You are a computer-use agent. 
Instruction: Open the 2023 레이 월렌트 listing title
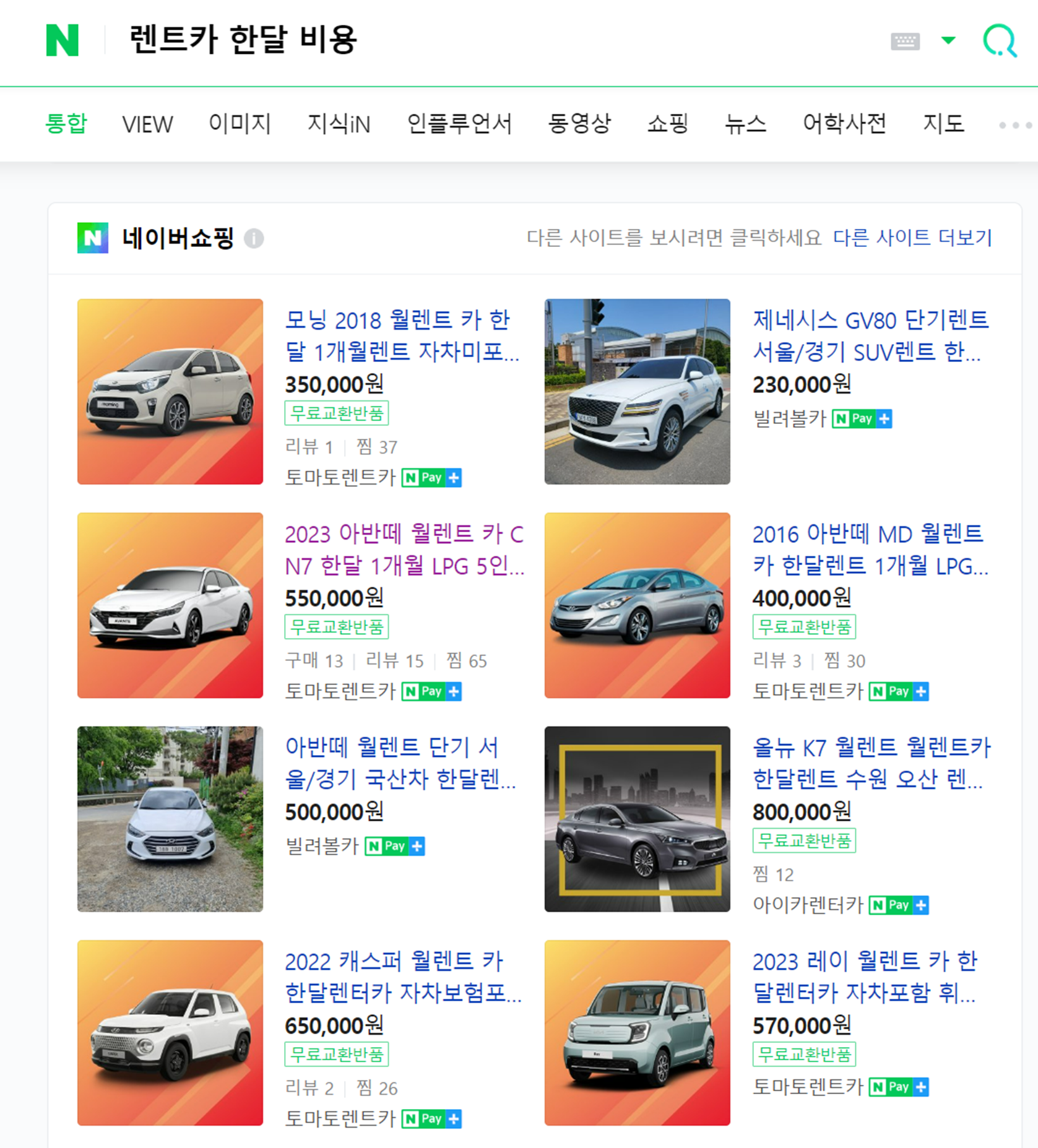(x=865, y=977)
